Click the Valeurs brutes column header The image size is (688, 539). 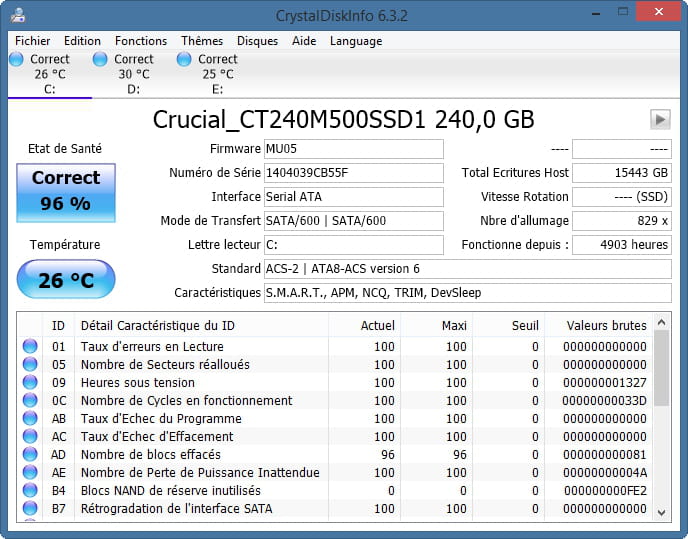[x=599, y=325]
